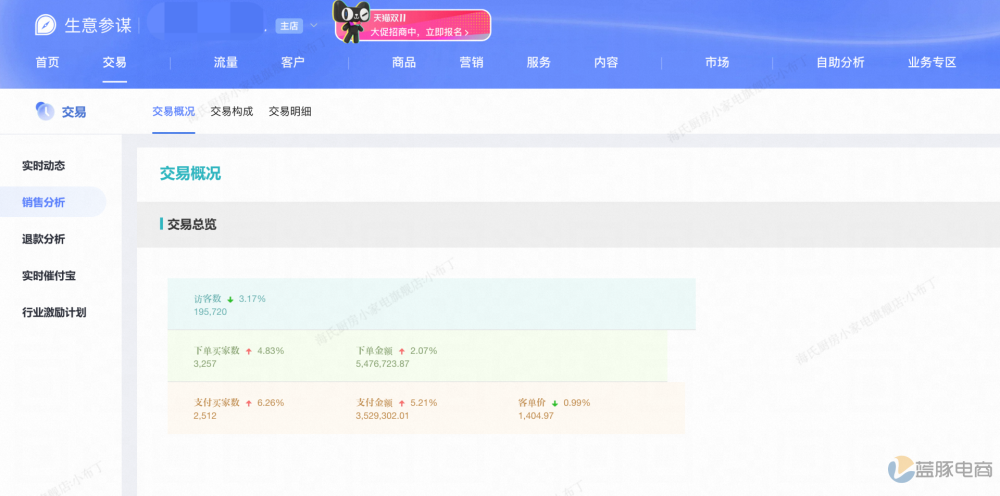Click the Tmall cat mascot icon
Screen dimensions: 1000x496
[352, 22]
